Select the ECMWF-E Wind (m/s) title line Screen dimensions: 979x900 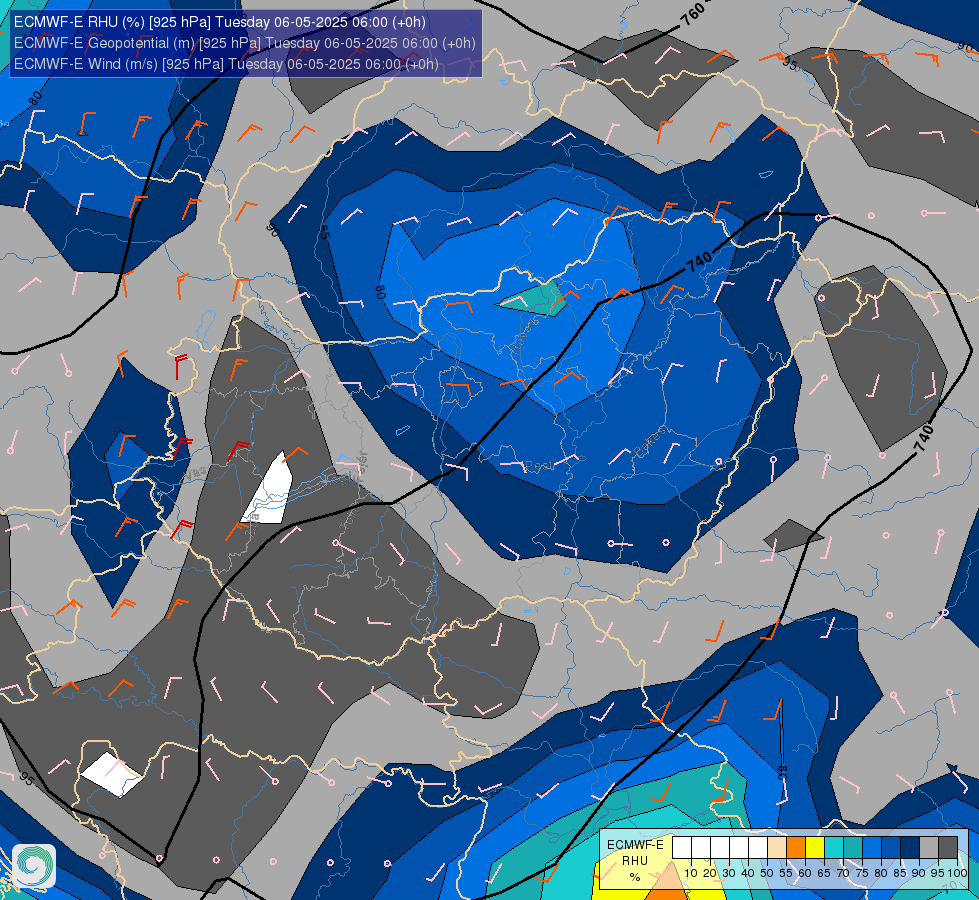pos(225,64)
